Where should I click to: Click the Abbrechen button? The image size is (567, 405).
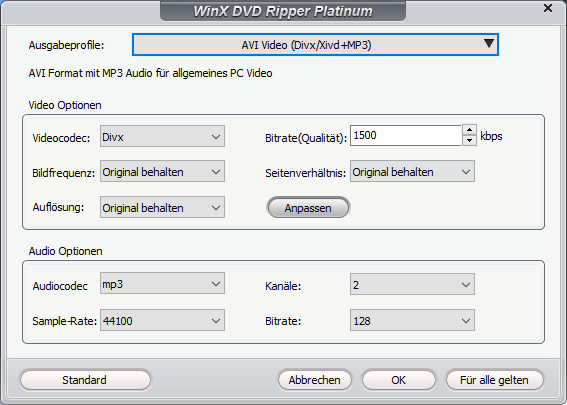315,380
